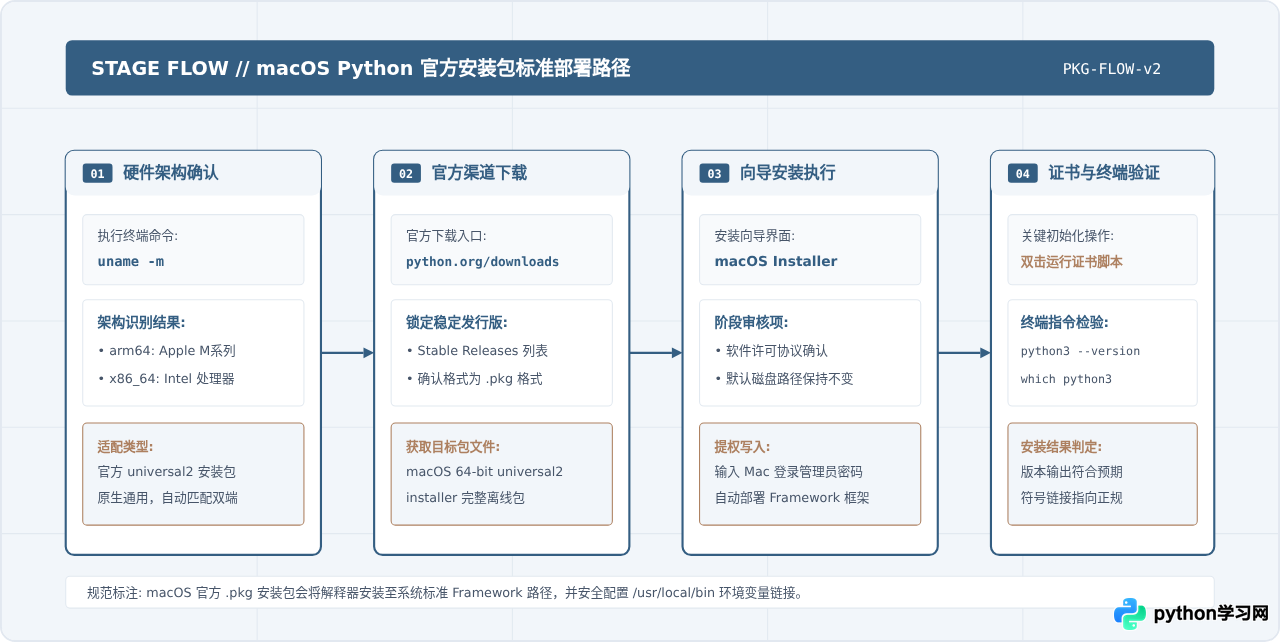
Task: Select the 'which python3' command
Action: pos(1066,379)
